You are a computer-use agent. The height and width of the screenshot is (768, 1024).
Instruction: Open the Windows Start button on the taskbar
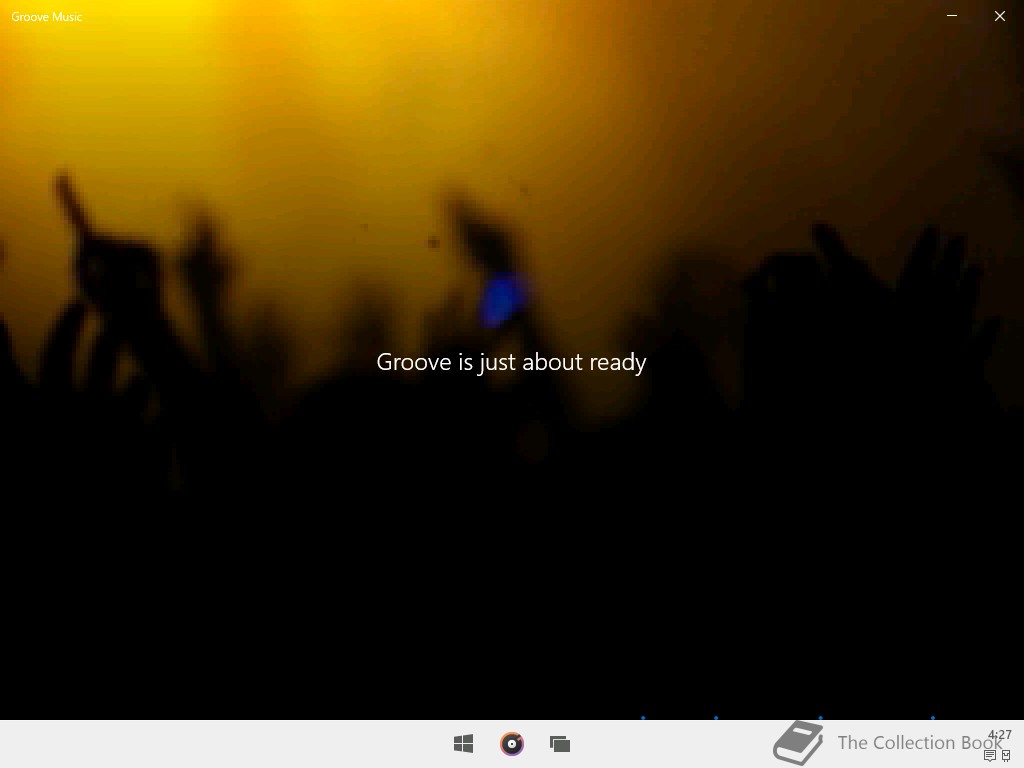point(463,744)
